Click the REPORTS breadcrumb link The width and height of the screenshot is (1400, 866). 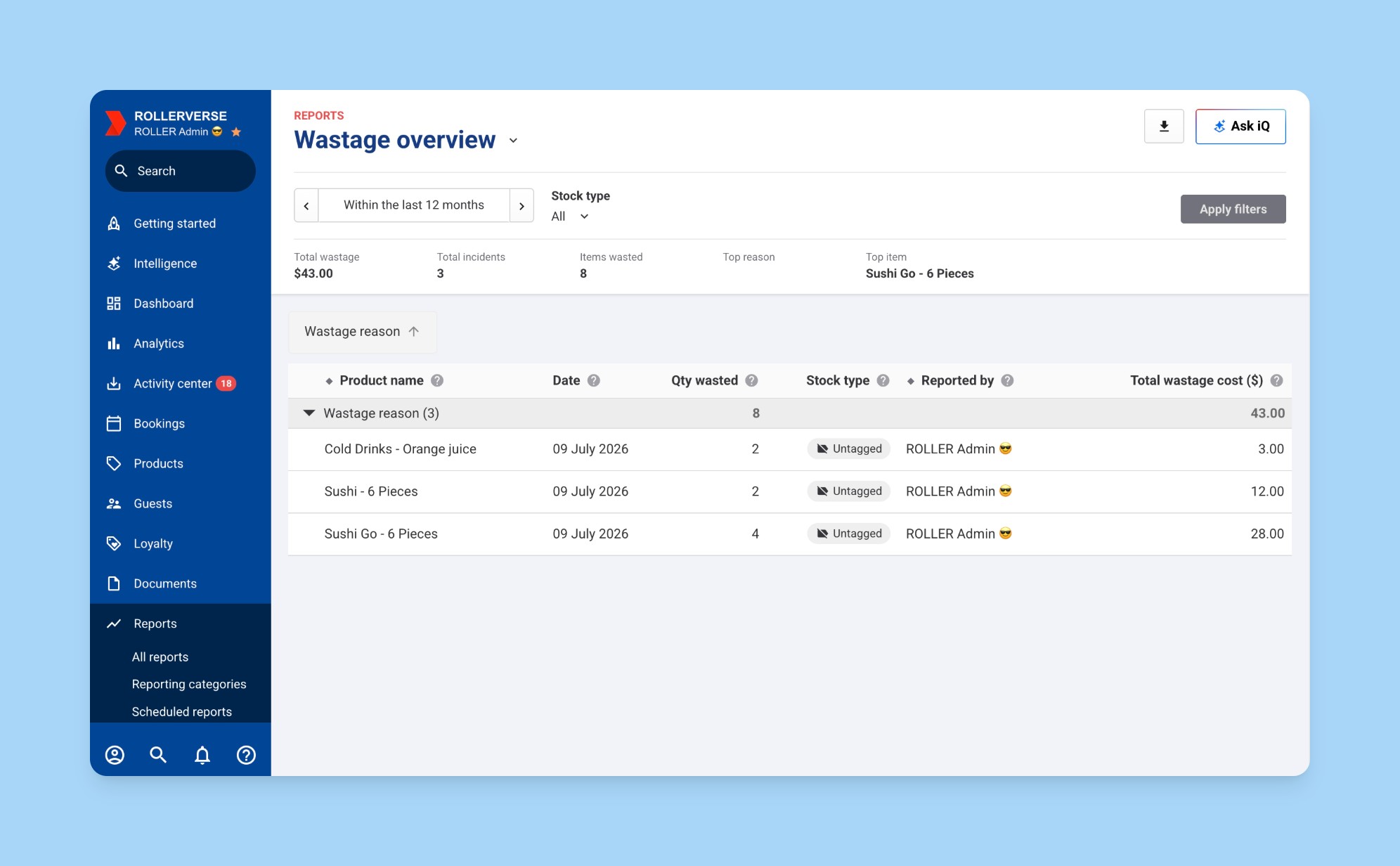[x=319, y=116]
